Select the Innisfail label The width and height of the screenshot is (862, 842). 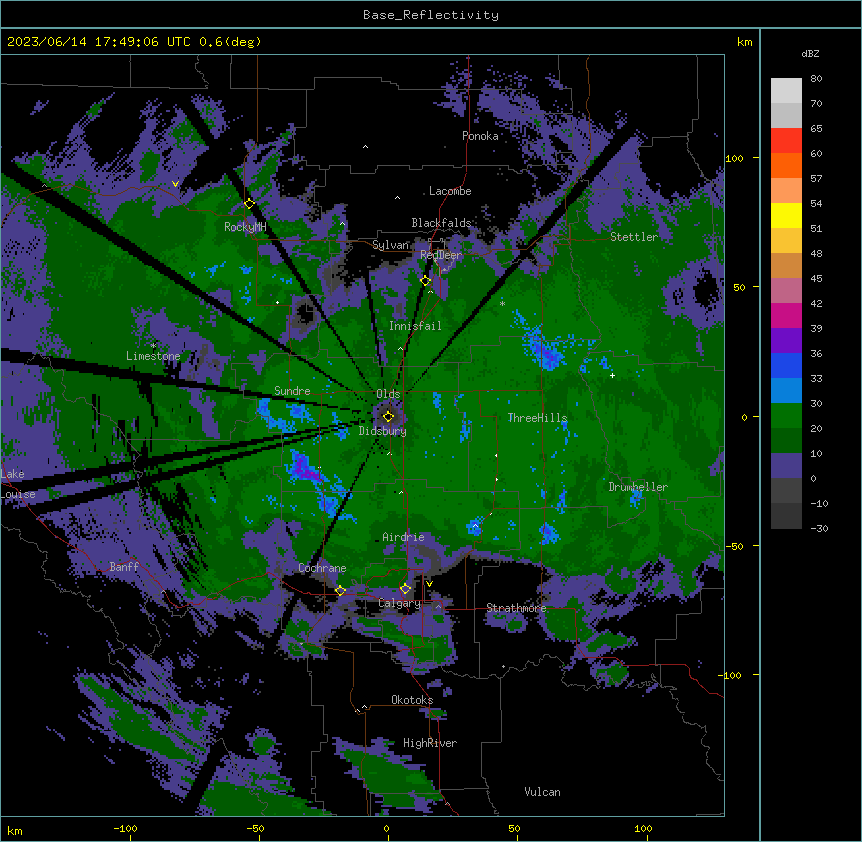(415, 326)
